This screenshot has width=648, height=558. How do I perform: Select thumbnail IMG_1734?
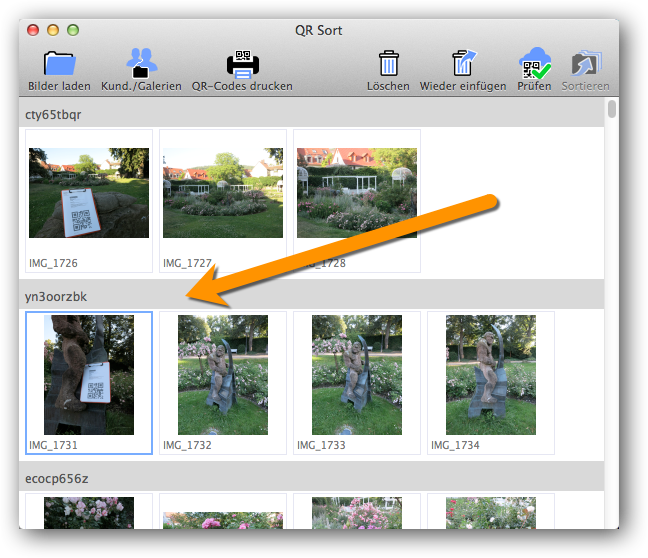(491, 375)
